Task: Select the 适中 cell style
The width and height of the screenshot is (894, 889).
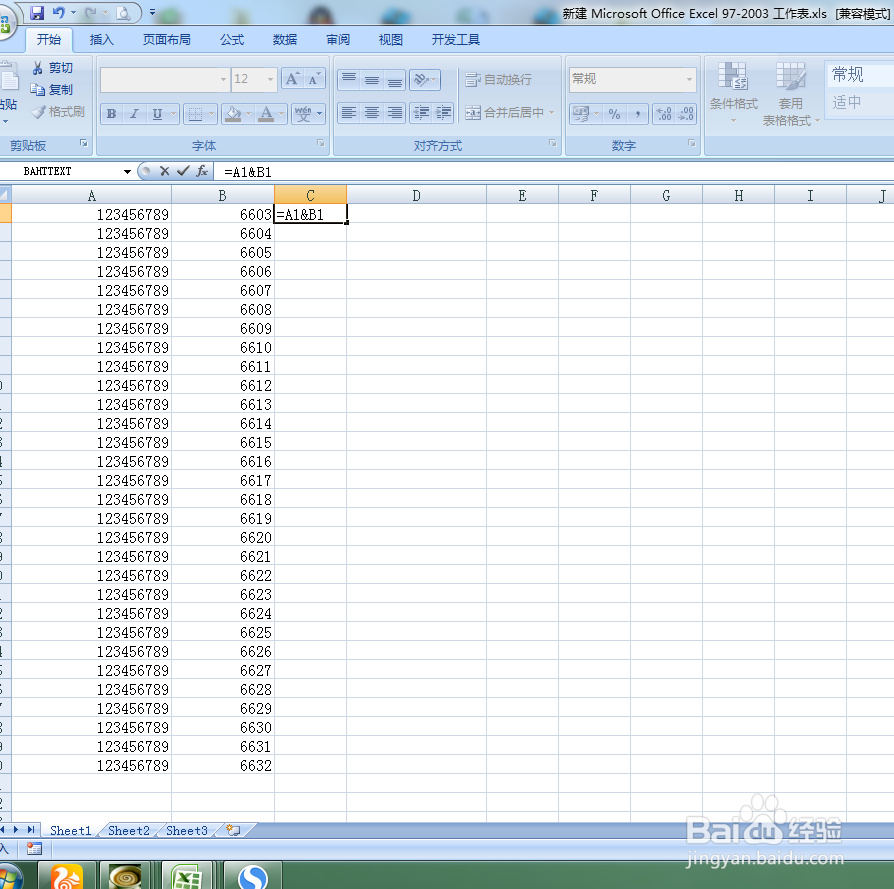Action: (x=859, y=103)
